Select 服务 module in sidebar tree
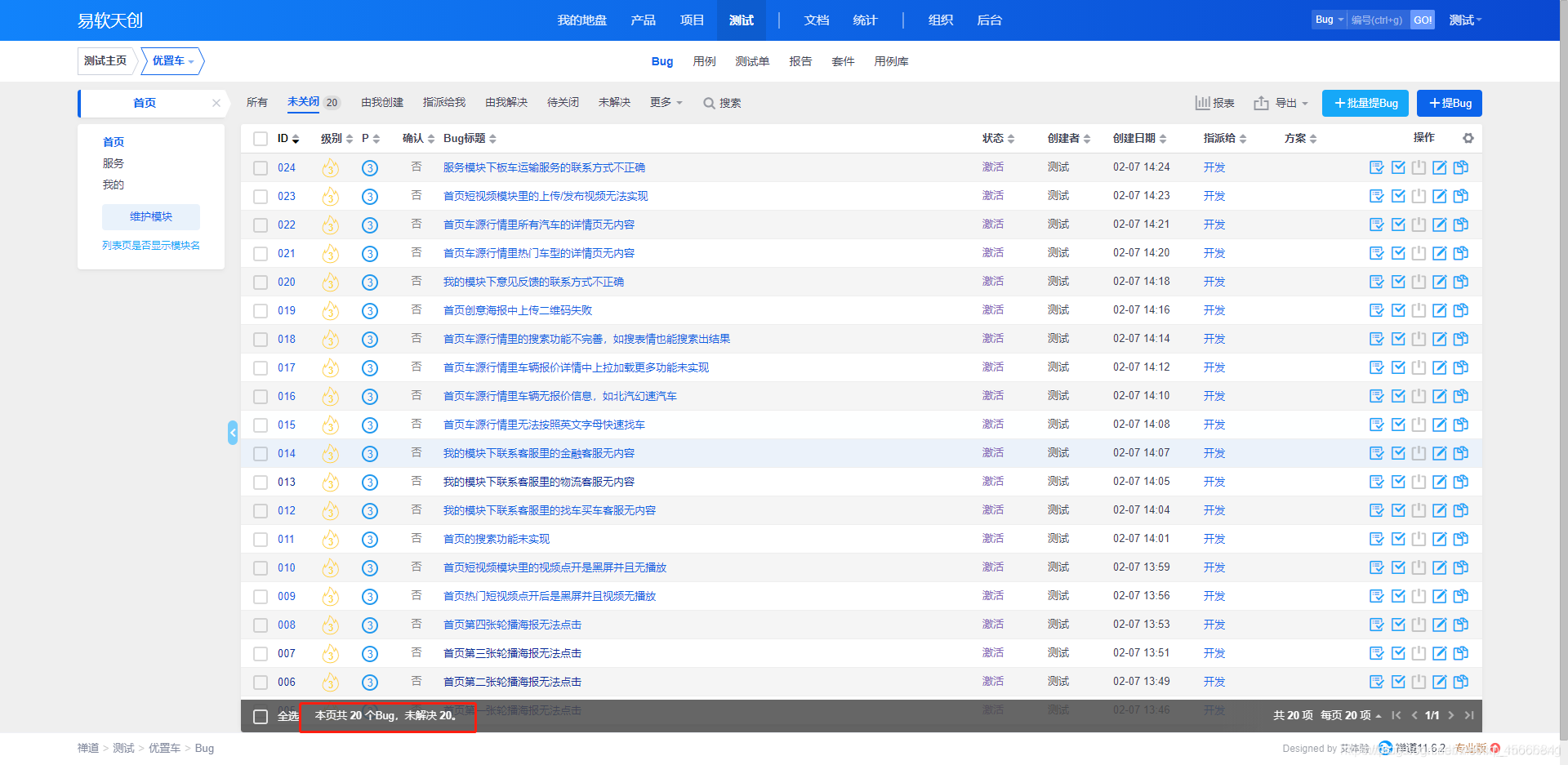Image resolution: width=1568 pixels, height=765 pixels. pos(114,163)
